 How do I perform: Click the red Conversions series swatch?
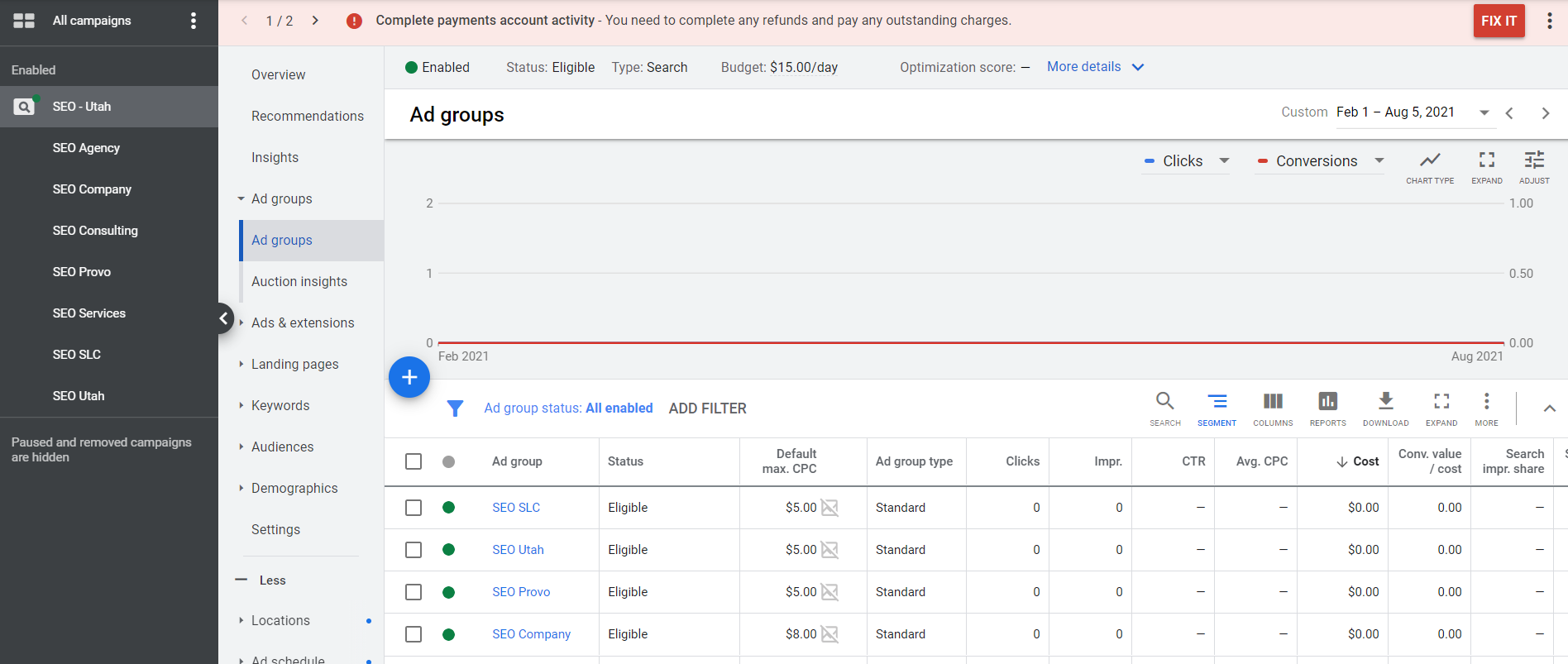[1262, 161]
